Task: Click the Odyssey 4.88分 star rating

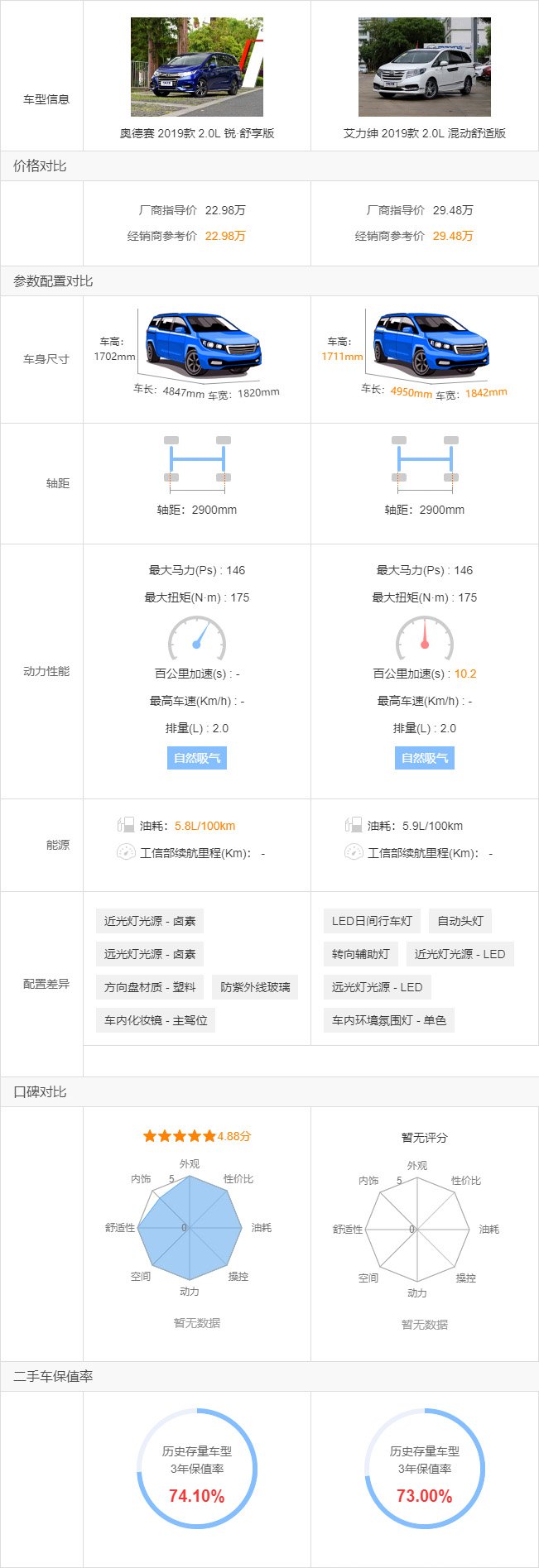Action: [197, 1136]
